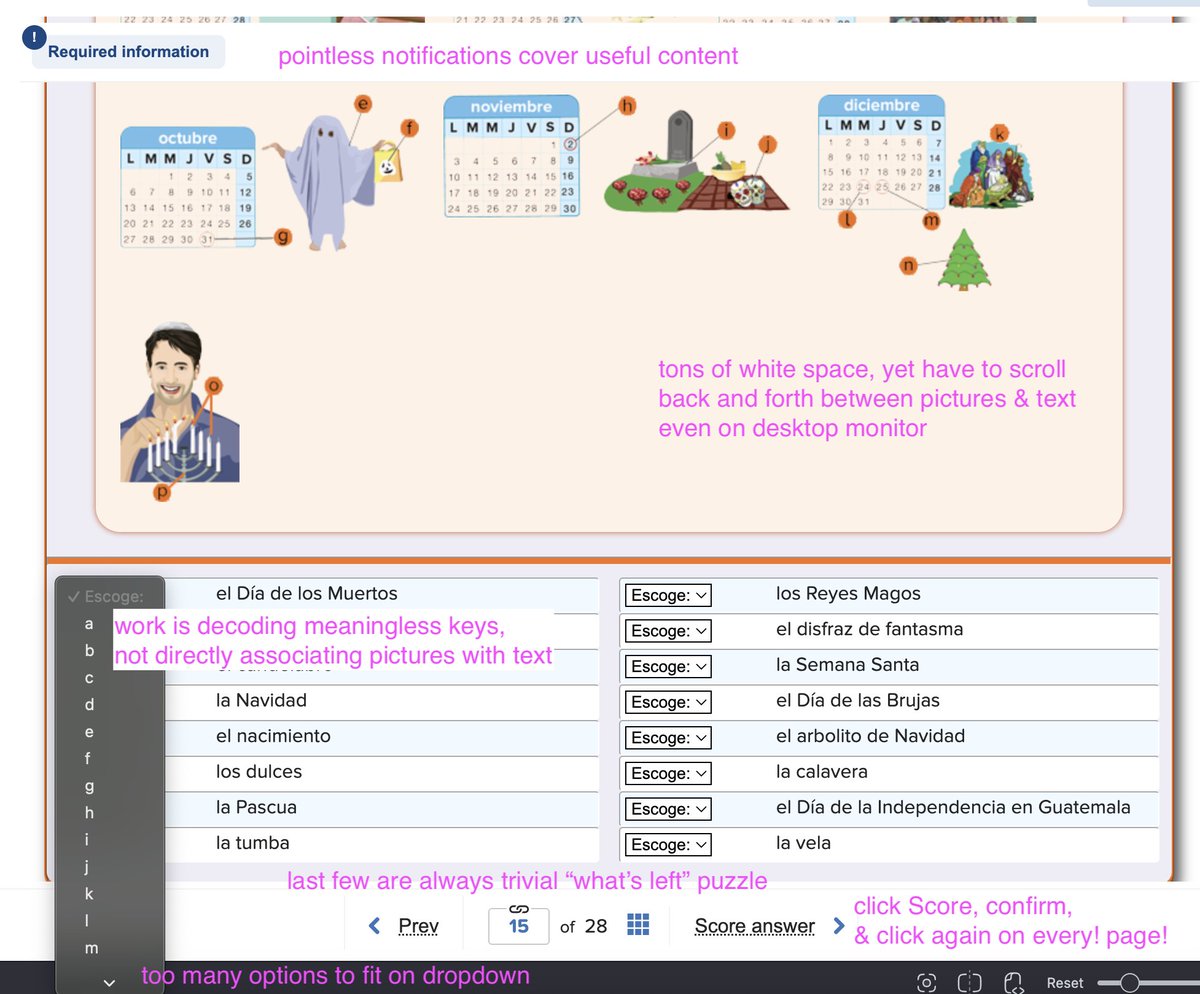
Task: Click the next arrow after Score answer
Action: click(840, 926)
